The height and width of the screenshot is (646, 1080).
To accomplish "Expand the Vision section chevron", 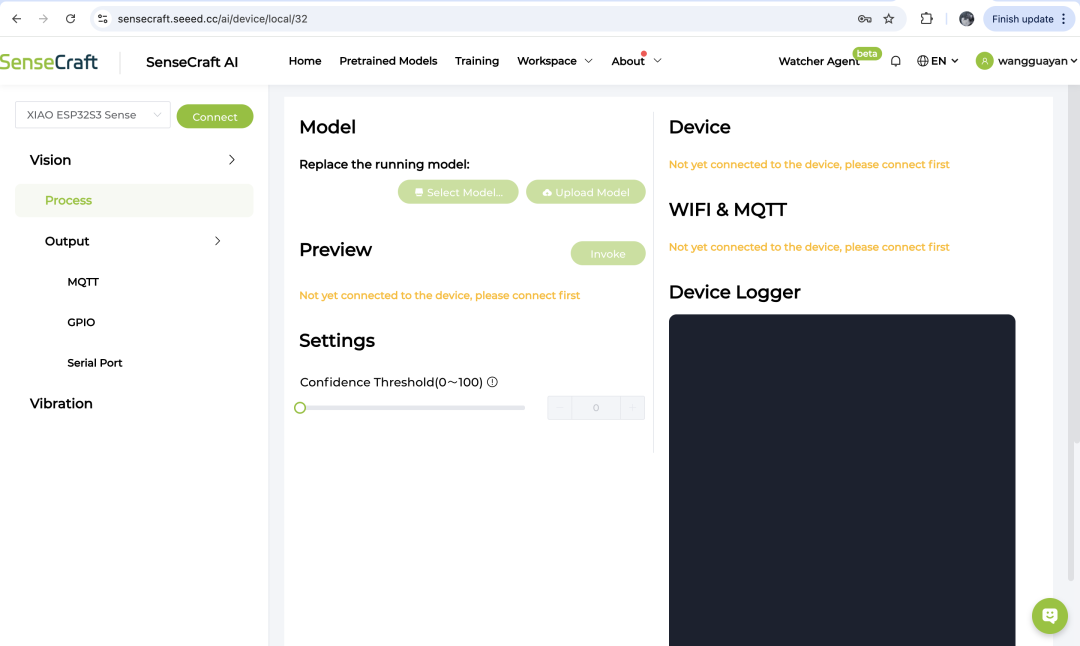I will (231, 160).
